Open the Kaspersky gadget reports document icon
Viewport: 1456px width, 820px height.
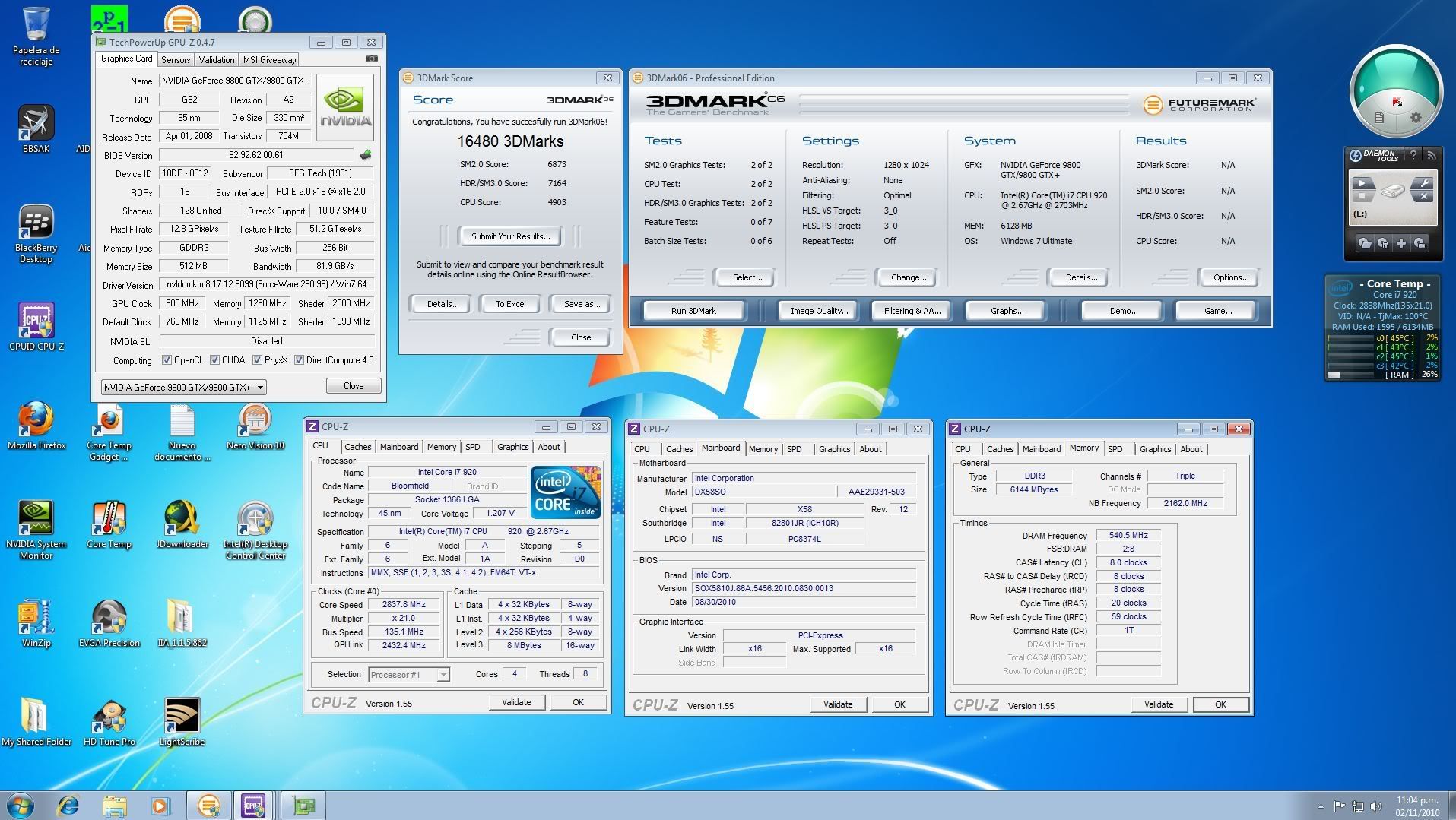[1378, 118]
